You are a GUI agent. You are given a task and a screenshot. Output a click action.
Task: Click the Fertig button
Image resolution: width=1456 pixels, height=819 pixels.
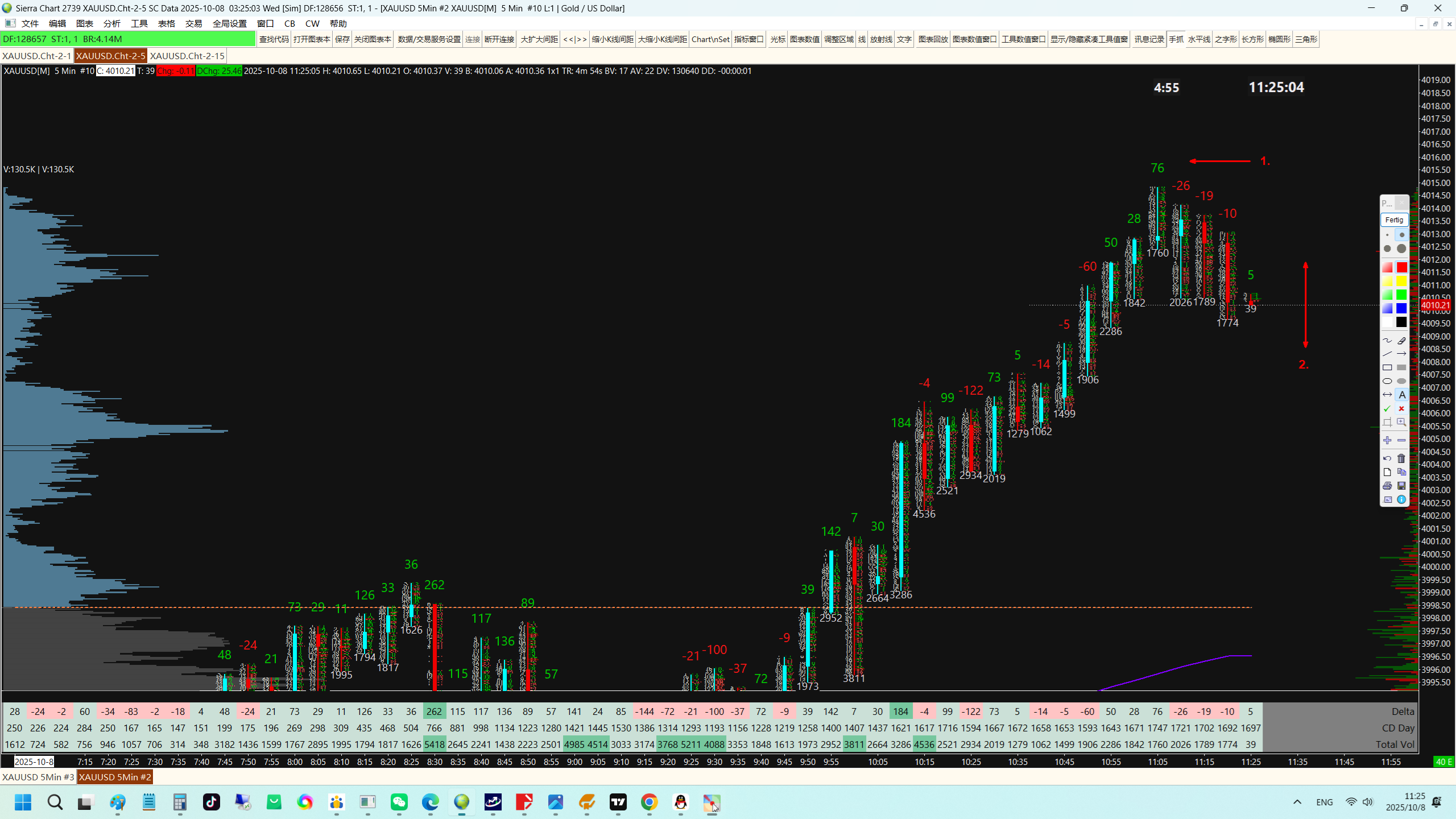(x=1394, y=220)
